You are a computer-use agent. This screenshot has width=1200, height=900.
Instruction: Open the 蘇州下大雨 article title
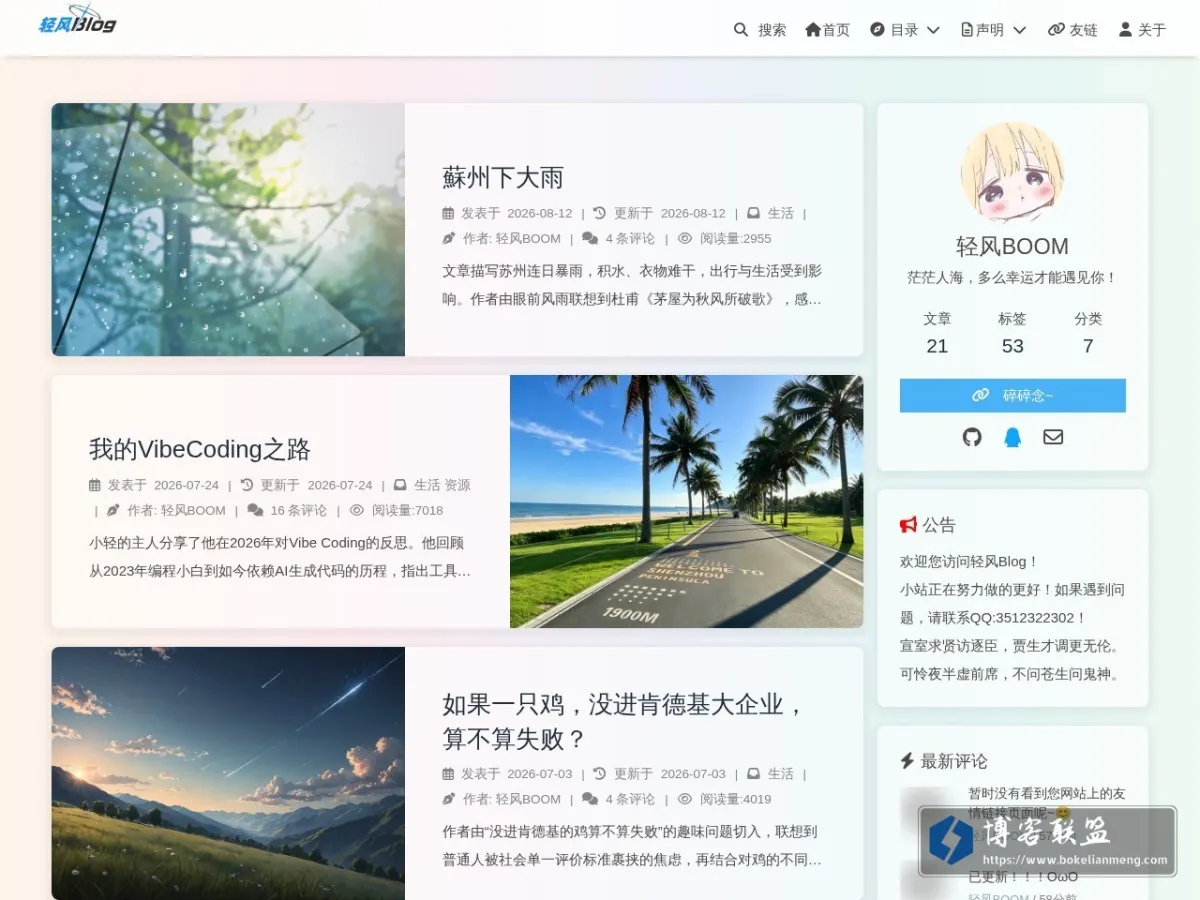[503, 178]
